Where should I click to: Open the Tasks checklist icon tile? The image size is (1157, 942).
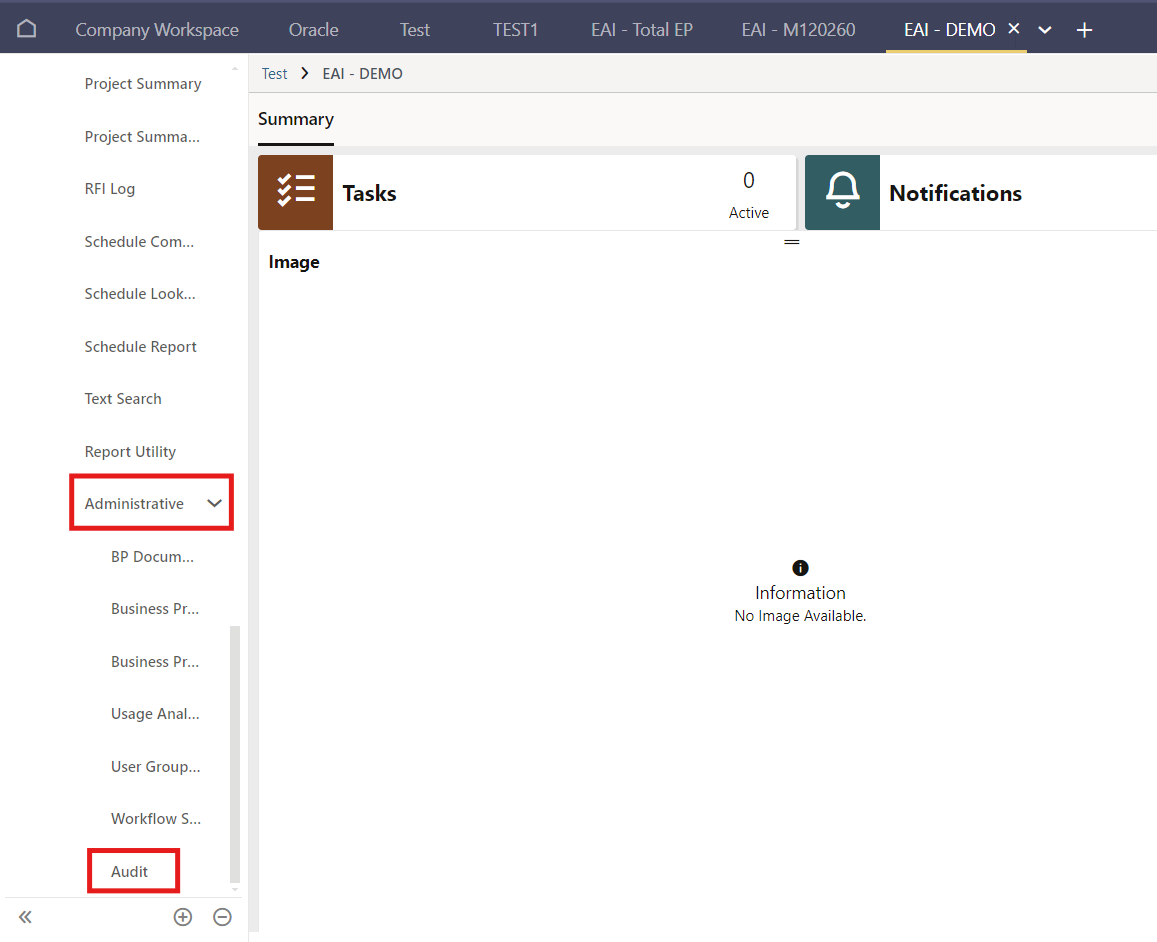(295, 192)
